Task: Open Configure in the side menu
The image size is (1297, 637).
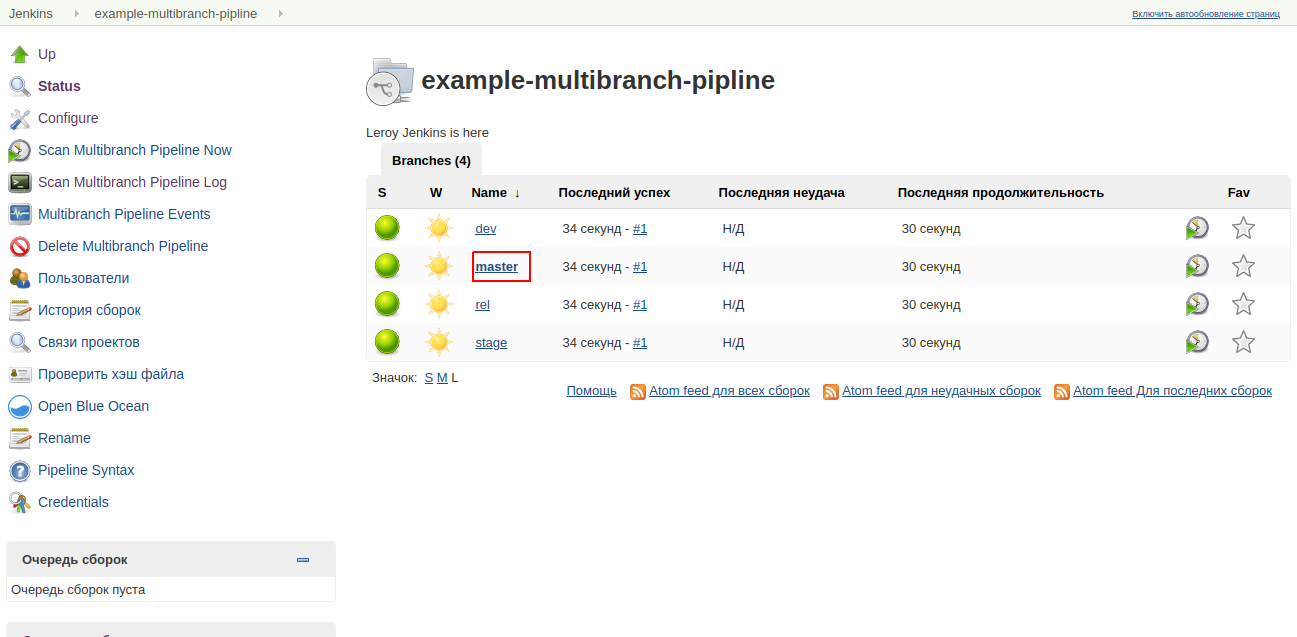Action: [x=68, y=118]
